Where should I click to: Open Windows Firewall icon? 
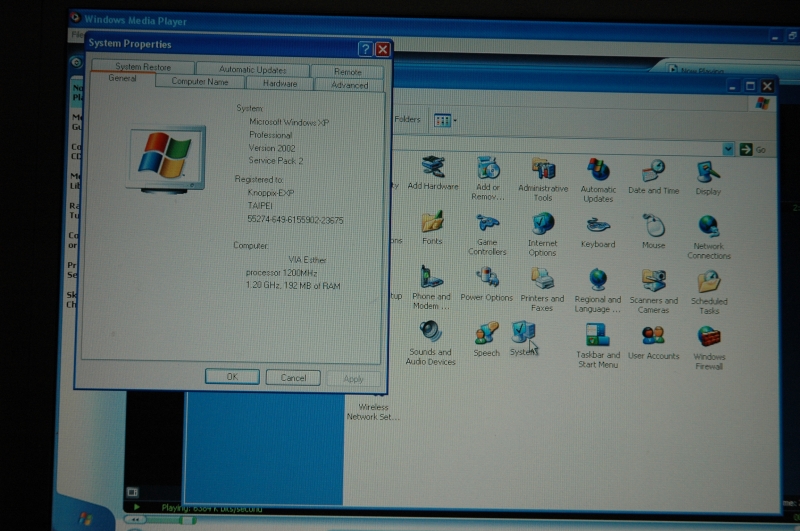[x=709, y=348]
